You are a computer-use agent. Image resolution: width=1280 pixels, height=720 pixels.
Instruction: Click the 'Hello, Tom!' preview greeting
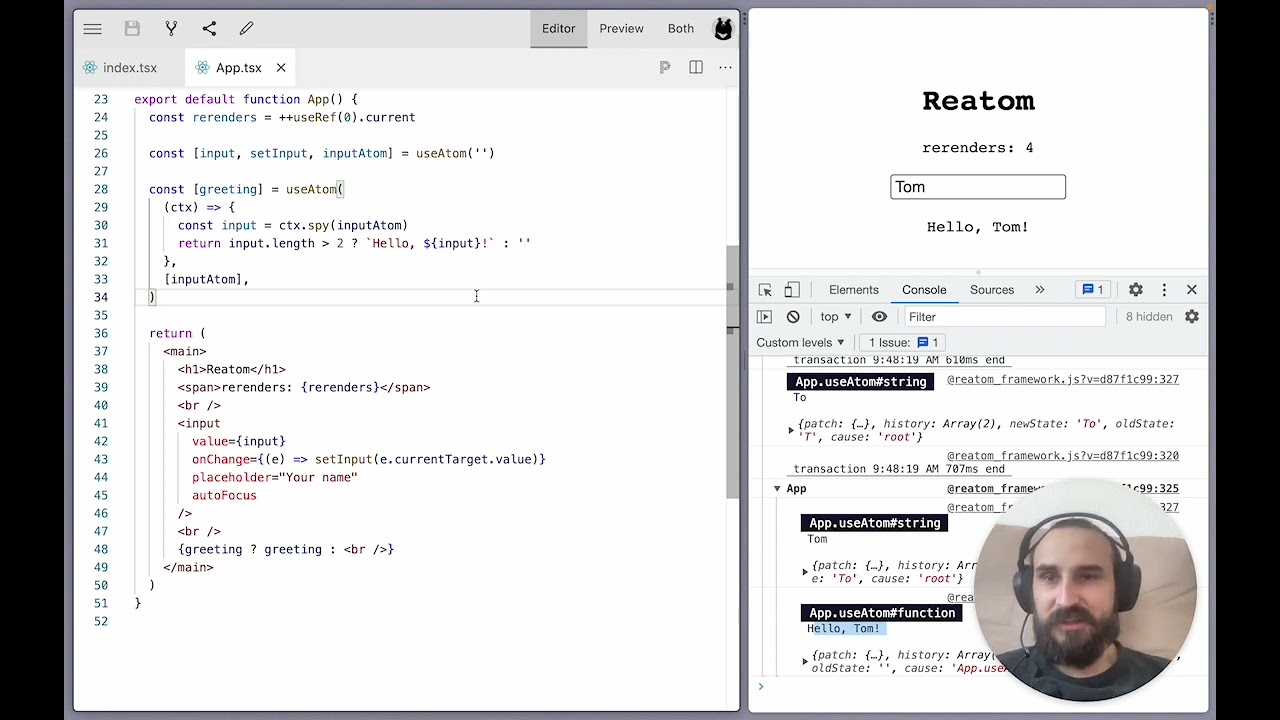pos(978,227)
